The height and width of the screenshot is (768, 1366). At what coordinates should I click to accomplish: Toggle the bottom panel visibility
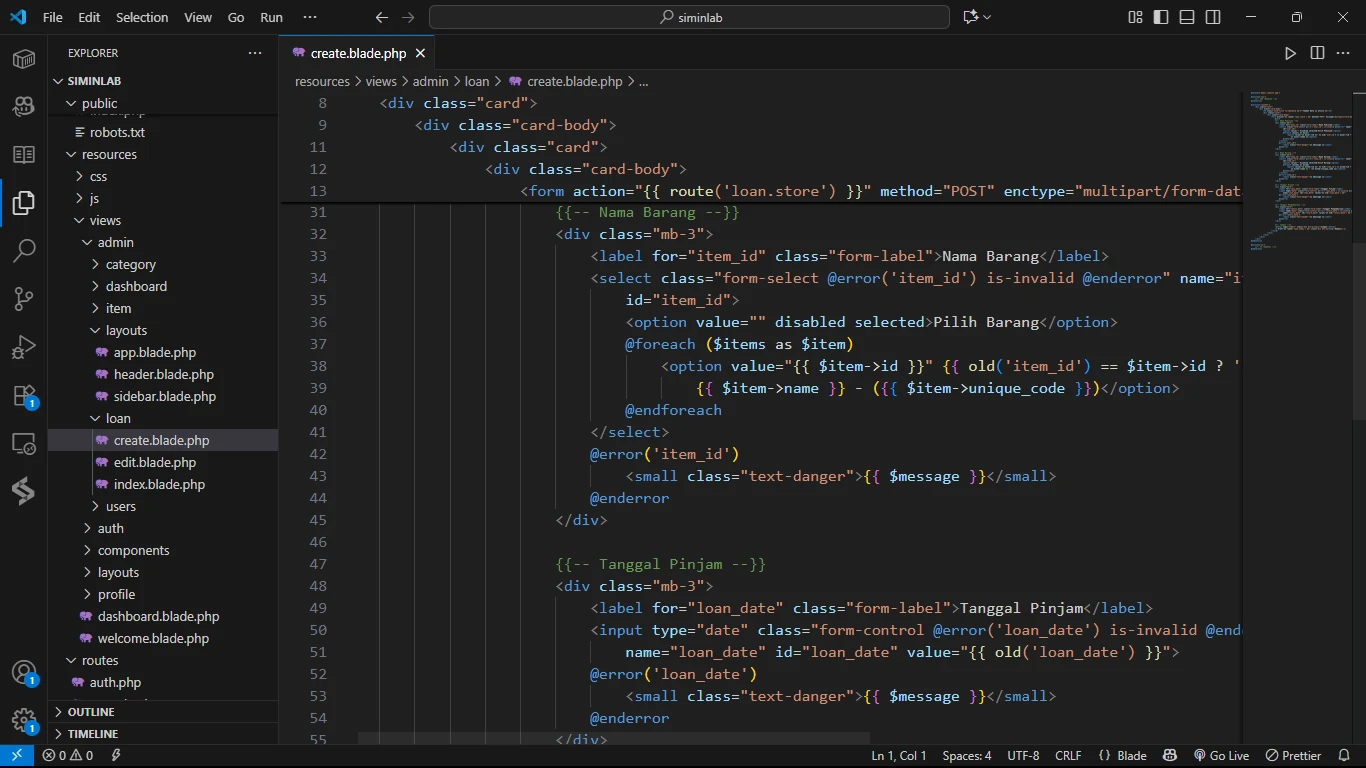point(1187,17)
